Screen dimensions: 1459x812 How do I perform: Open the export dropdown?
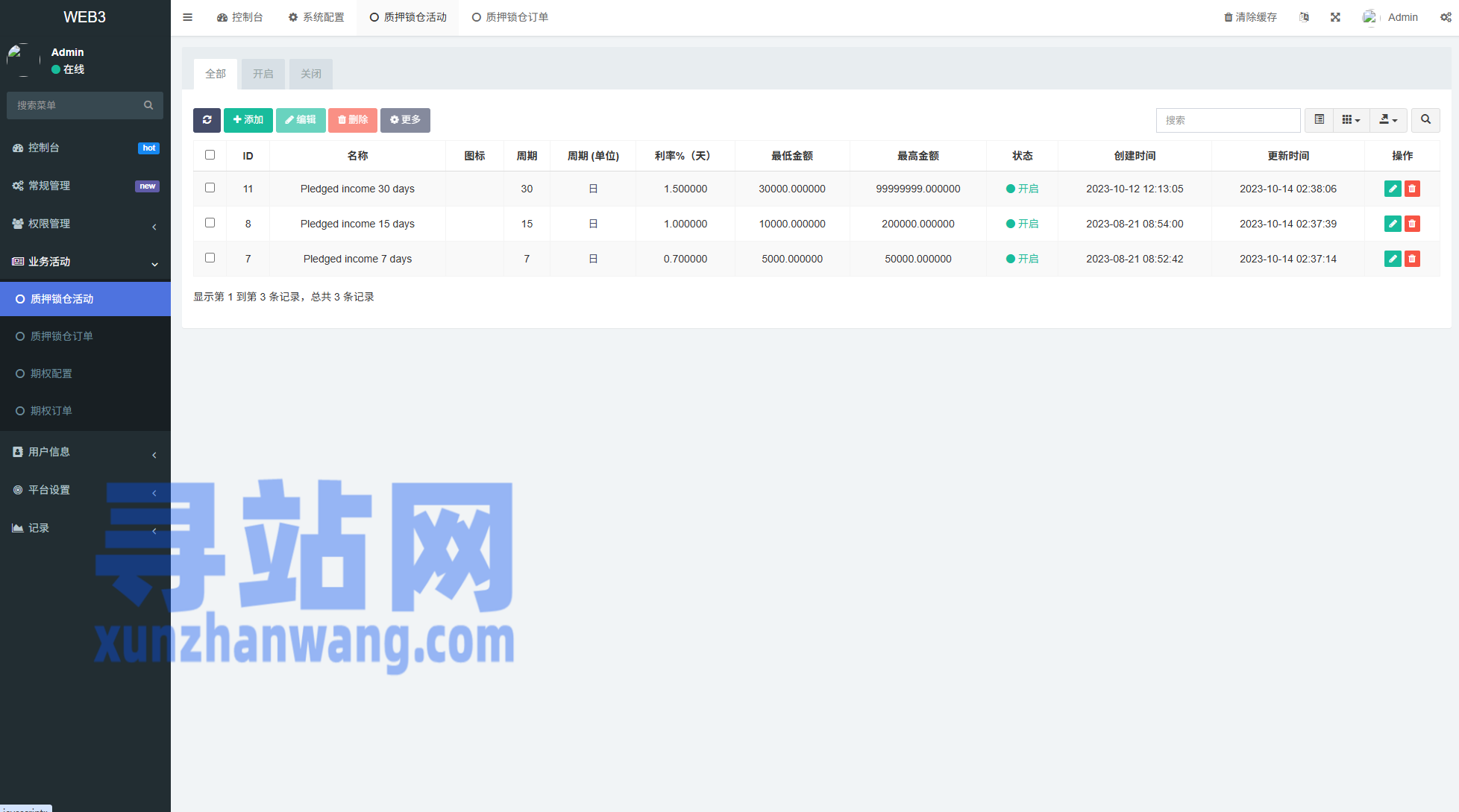pyautogui.click(x=1388, y=120)
